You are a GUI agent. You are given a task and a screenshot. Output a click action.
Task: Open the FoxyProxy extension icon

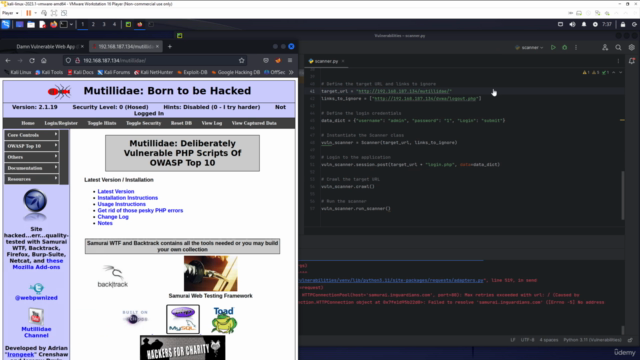[278, 60]
